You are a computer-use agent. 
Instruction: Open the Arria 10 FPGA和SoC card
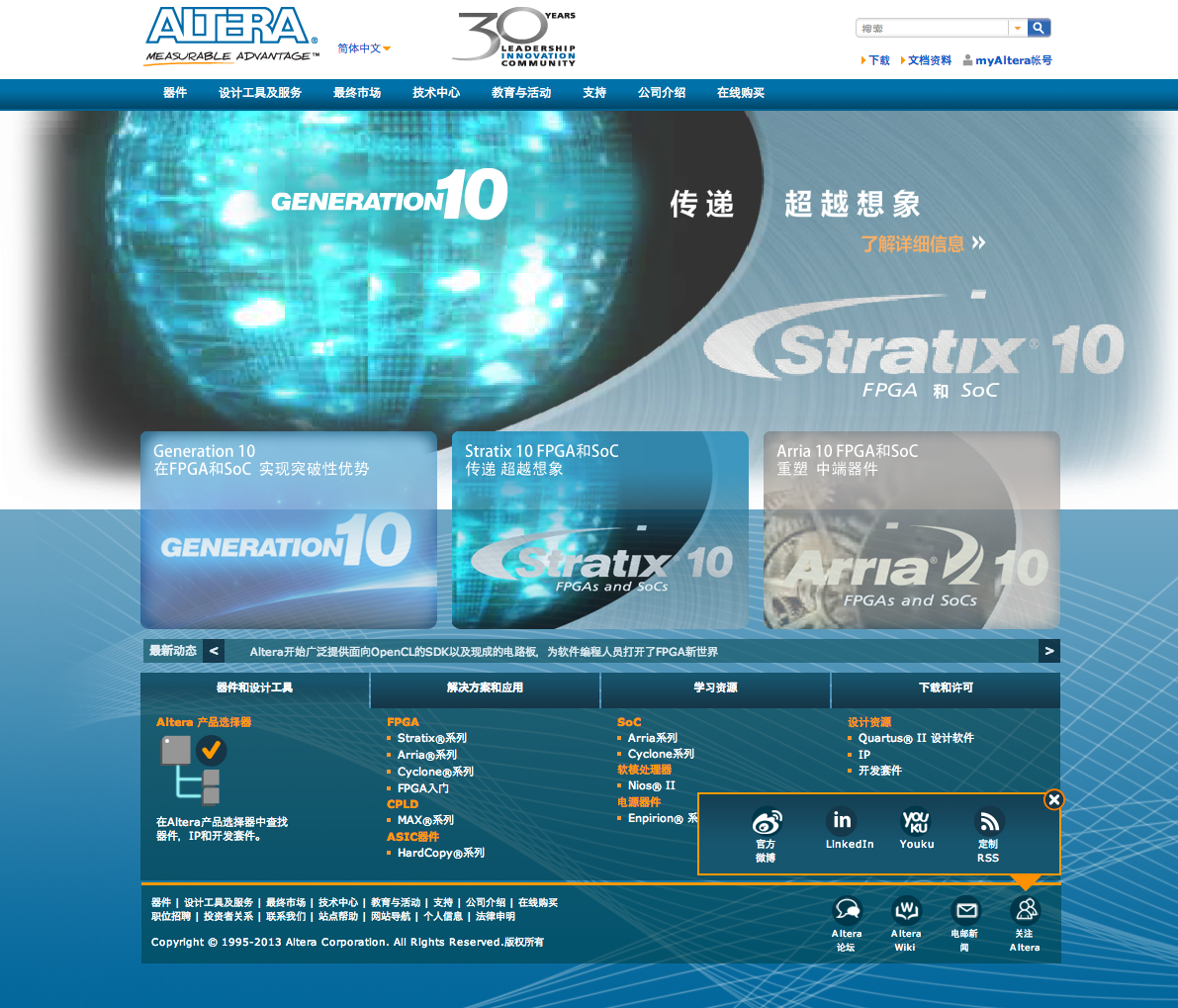point(911,529)
